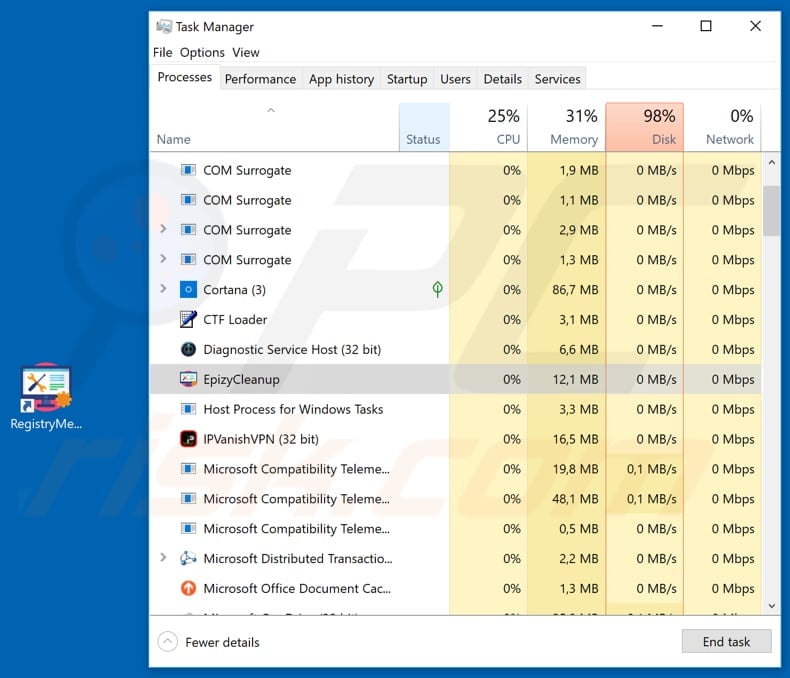
Task: Click the scrollbar down arrow in process list
Action: click(771, 606)
